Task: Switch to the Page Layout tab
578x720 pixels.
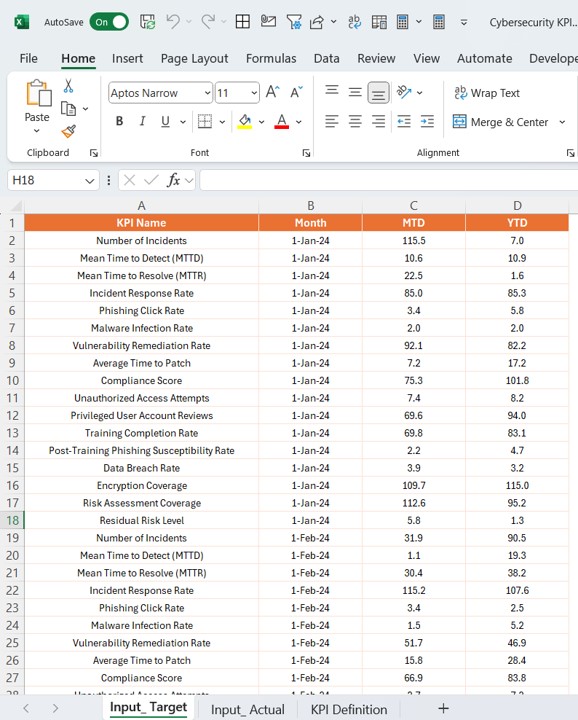Action: (x=194, y=58)
